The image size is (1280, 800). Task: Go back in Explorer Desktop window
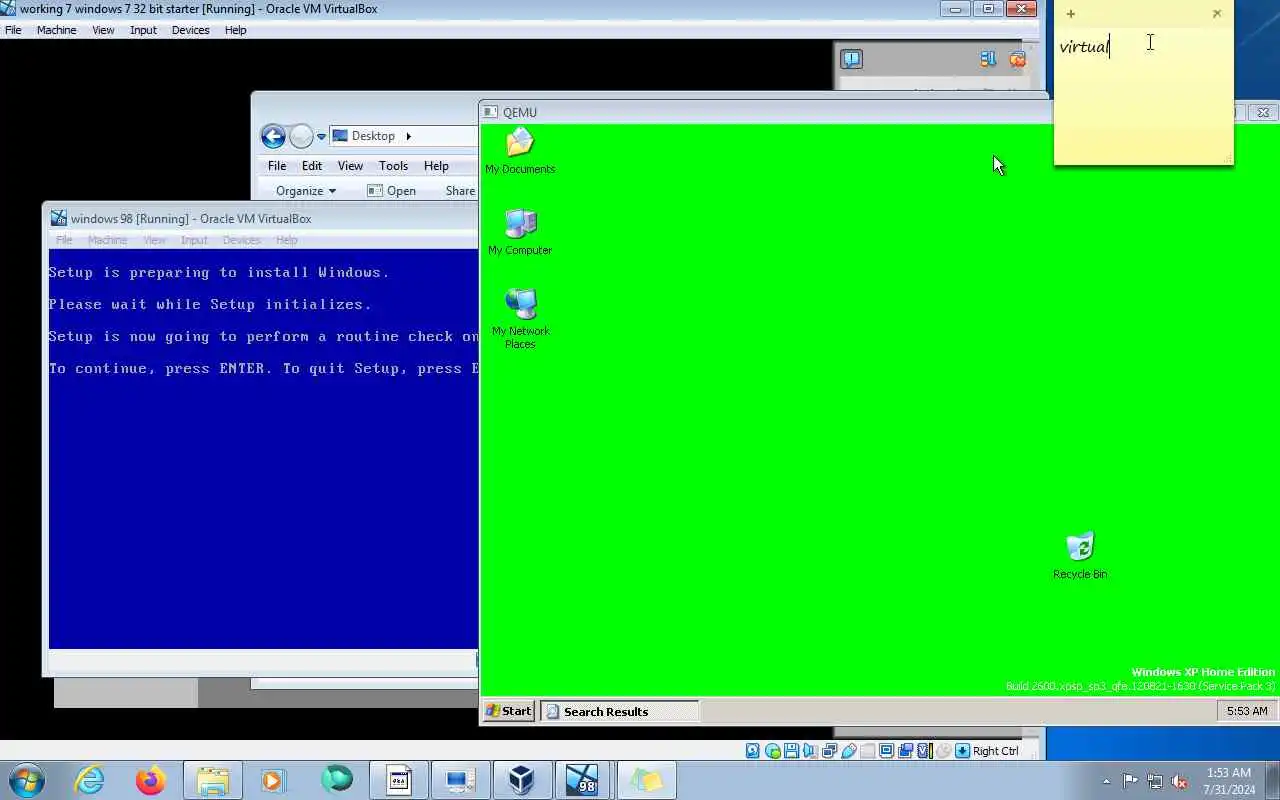[273, 136]
